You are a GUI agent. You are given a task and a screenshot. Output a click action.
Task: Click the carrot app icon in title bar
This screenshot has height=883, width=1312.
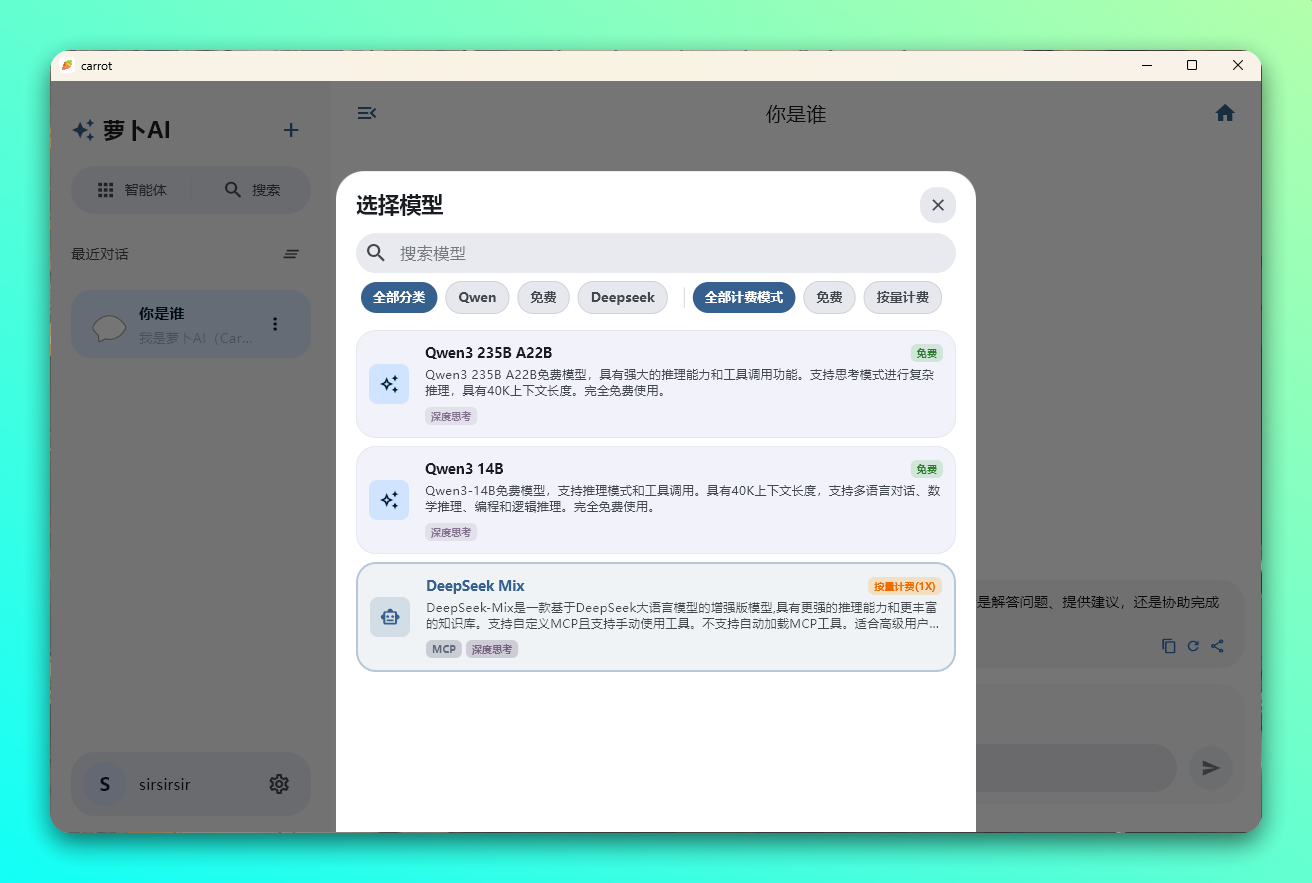tap(67, 65)
